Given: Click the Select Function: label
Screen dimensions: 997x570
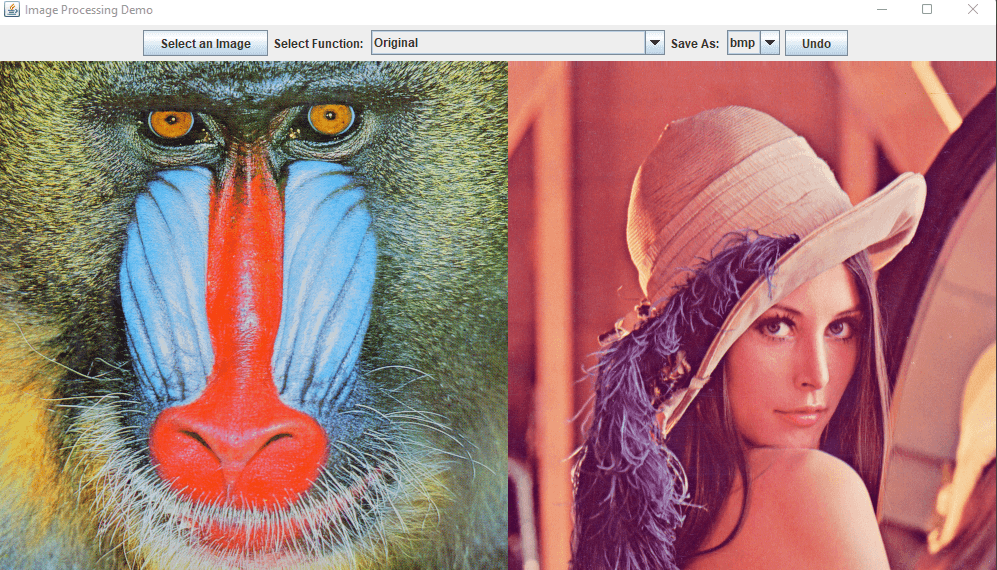Looking at the screenshot, I should pos(319,43).
